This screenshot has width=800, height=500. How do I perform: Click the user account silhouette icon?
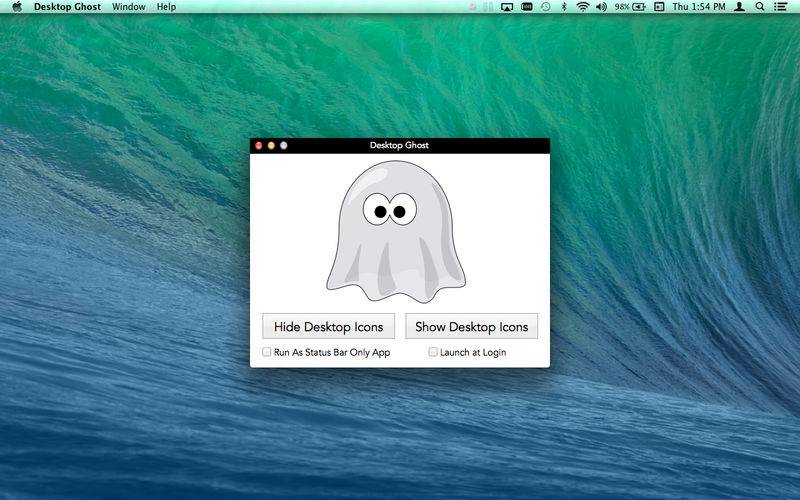[739, 7]
